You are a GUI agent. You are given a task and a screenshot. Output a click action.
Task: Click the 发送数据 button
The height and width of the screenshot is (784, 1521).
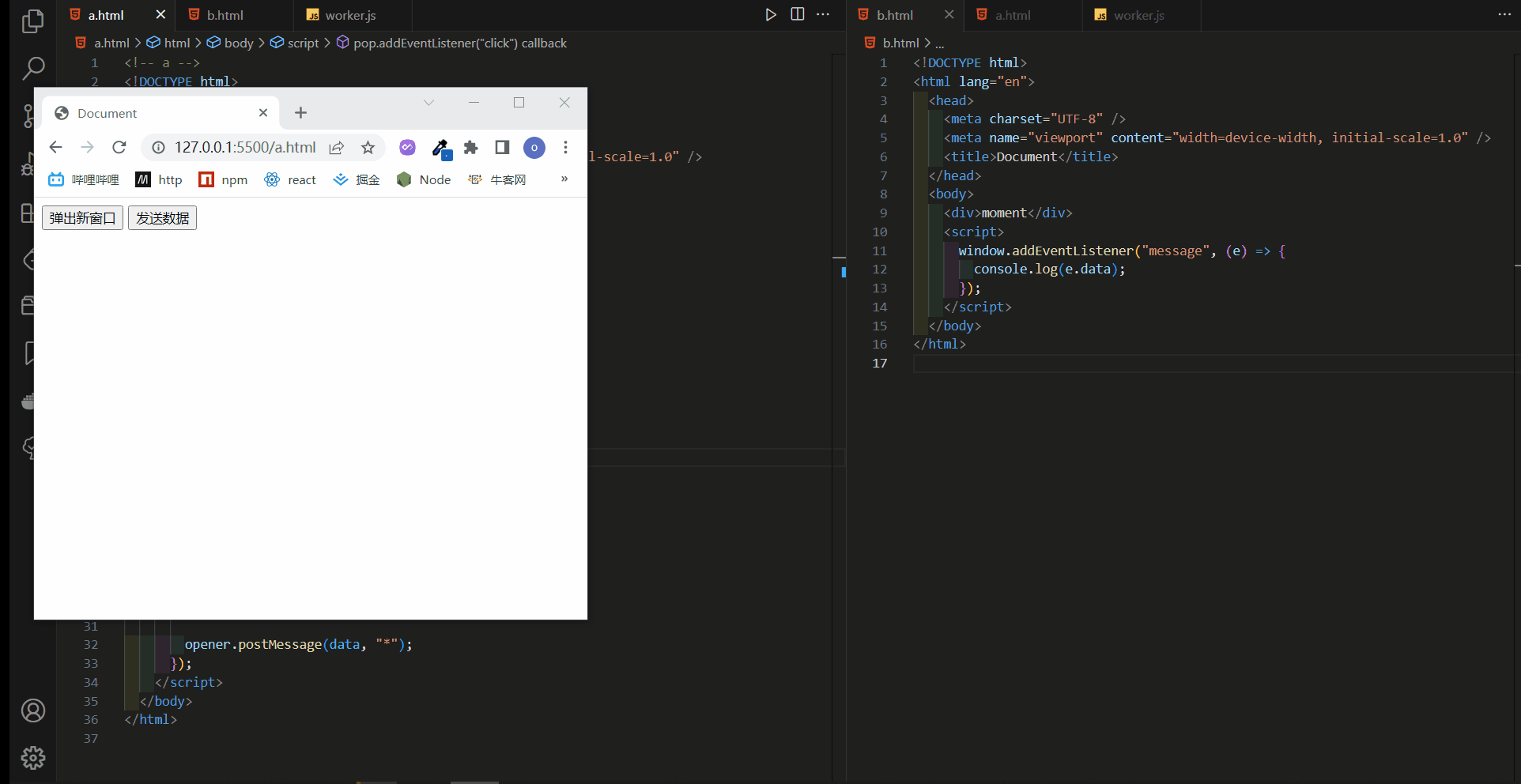pos(162,218)
